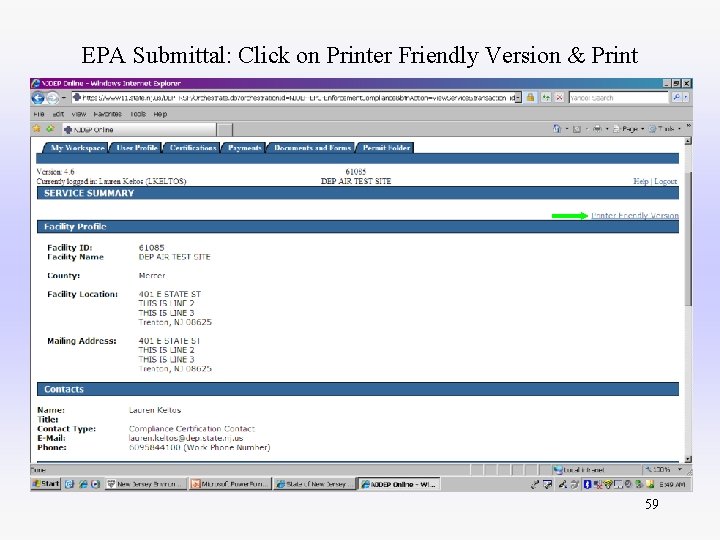Image resolution: width=720 pixels, height=540 pixels.
Task: Open the Favorites menu
Action: pos(107,114)
